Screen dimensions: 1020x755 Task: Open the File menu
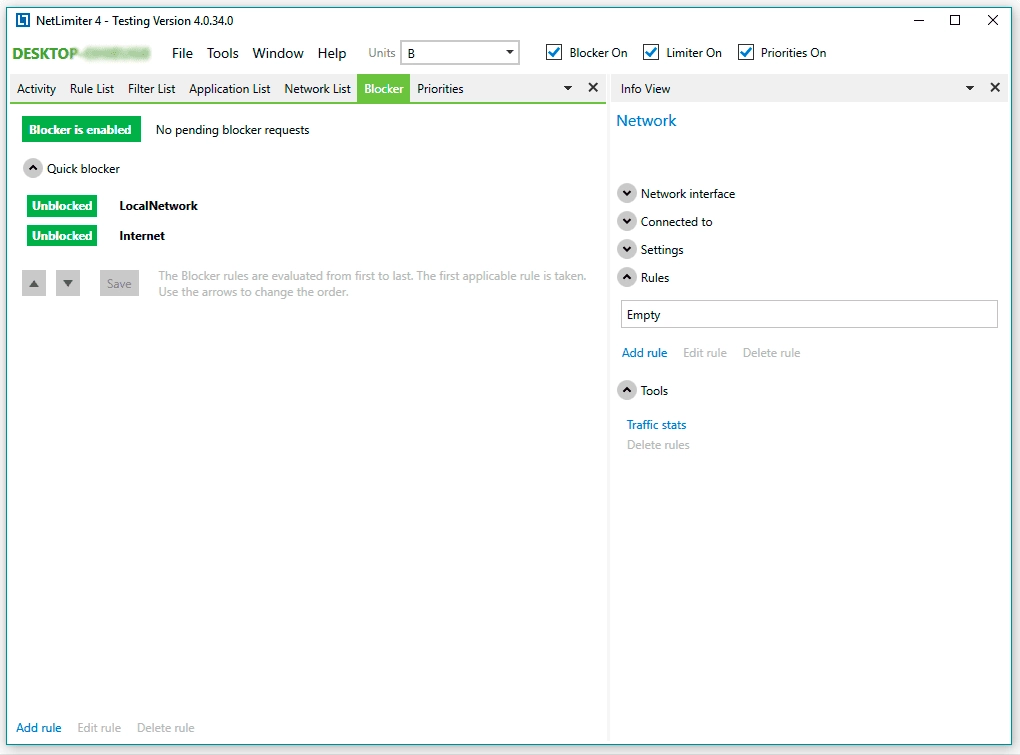tap(182, 53)
